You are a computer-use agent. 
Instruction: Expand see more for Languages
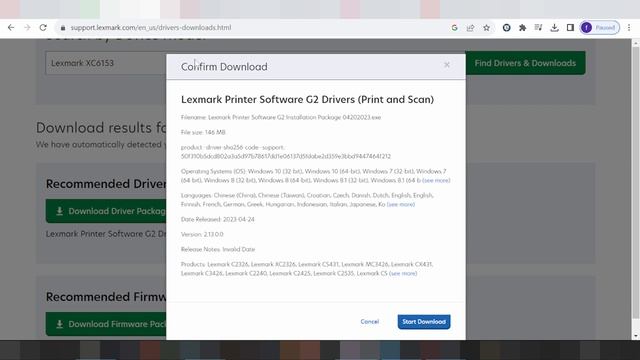pyautogui.click(x=401, y=204)
